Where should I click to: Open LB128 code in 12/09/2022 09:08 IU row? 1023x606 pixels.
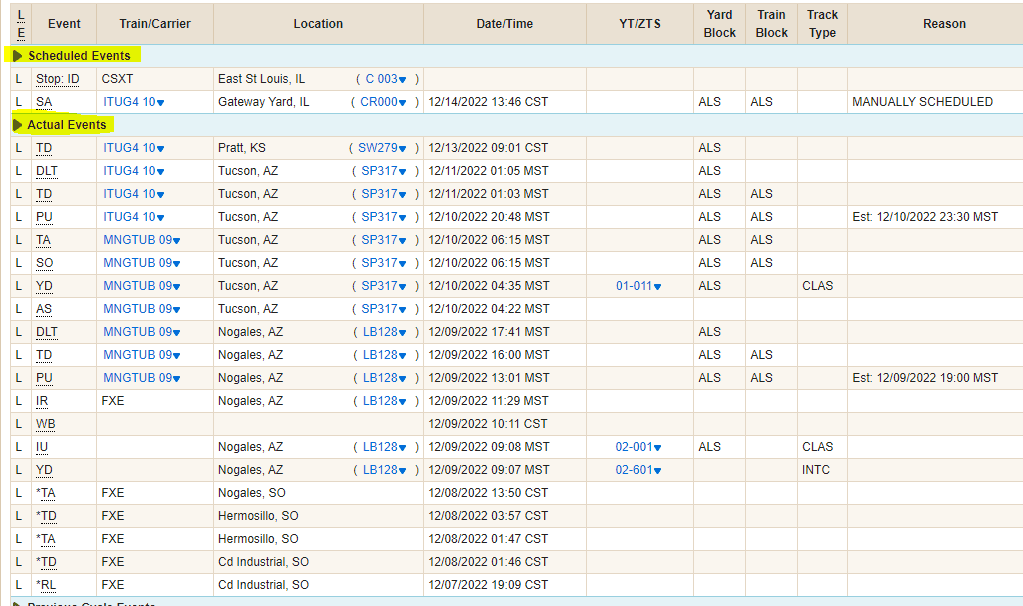(x=384, y=447)
